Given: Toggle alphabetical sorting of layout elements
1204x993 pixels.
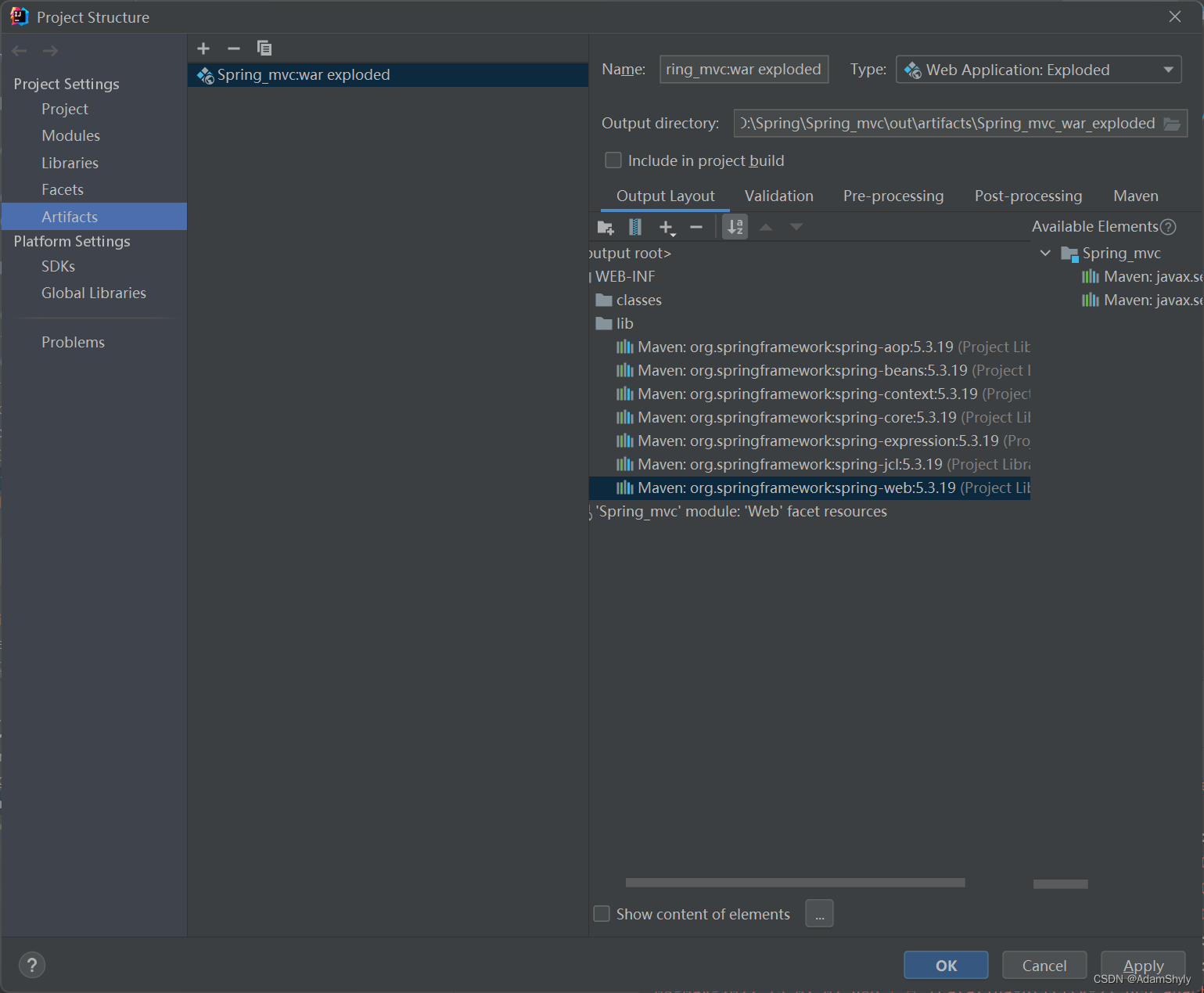Looking at the screenshot, I should point(734,227).
